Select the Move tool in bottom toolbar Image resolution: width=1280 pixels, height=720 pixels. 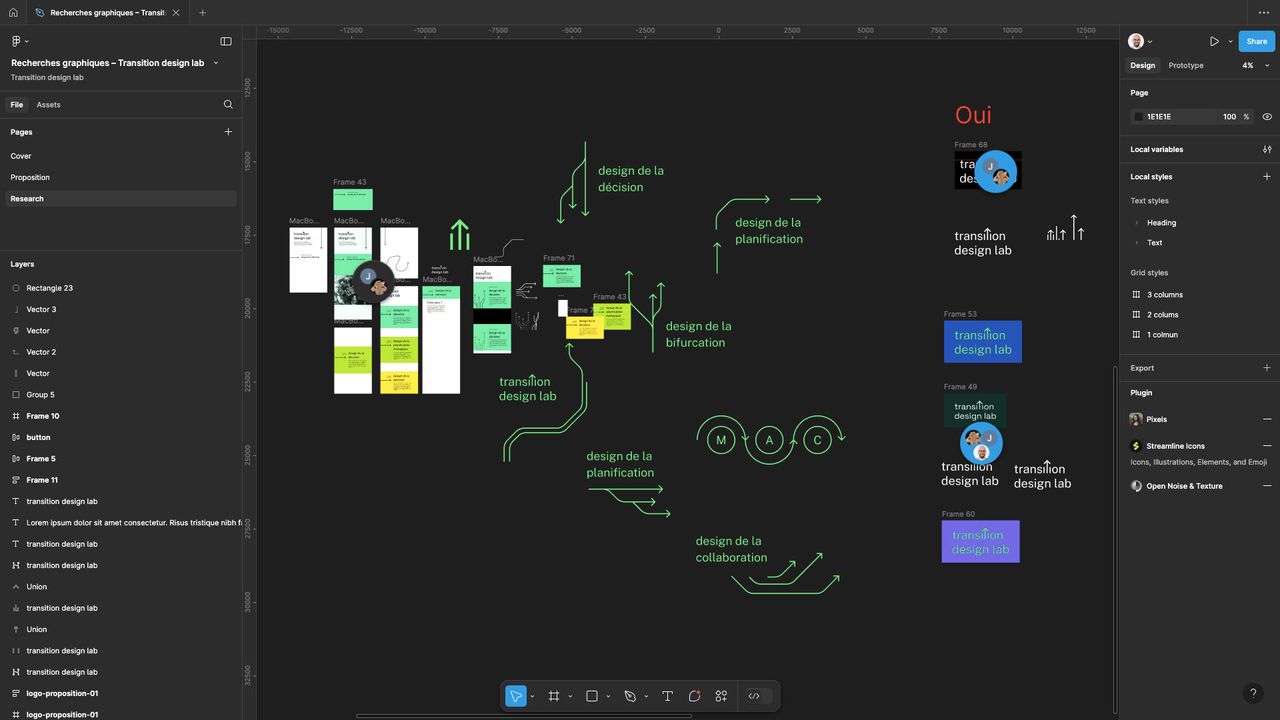tap(516, 696)
